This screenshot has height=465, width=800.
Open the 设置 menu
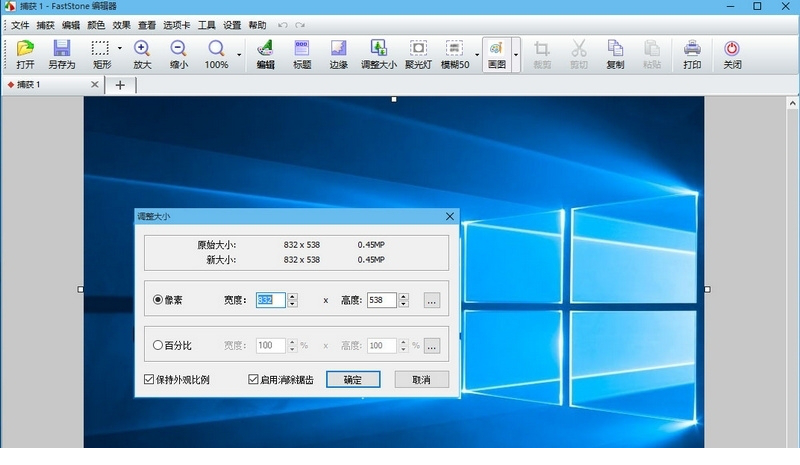click(232, 25)
